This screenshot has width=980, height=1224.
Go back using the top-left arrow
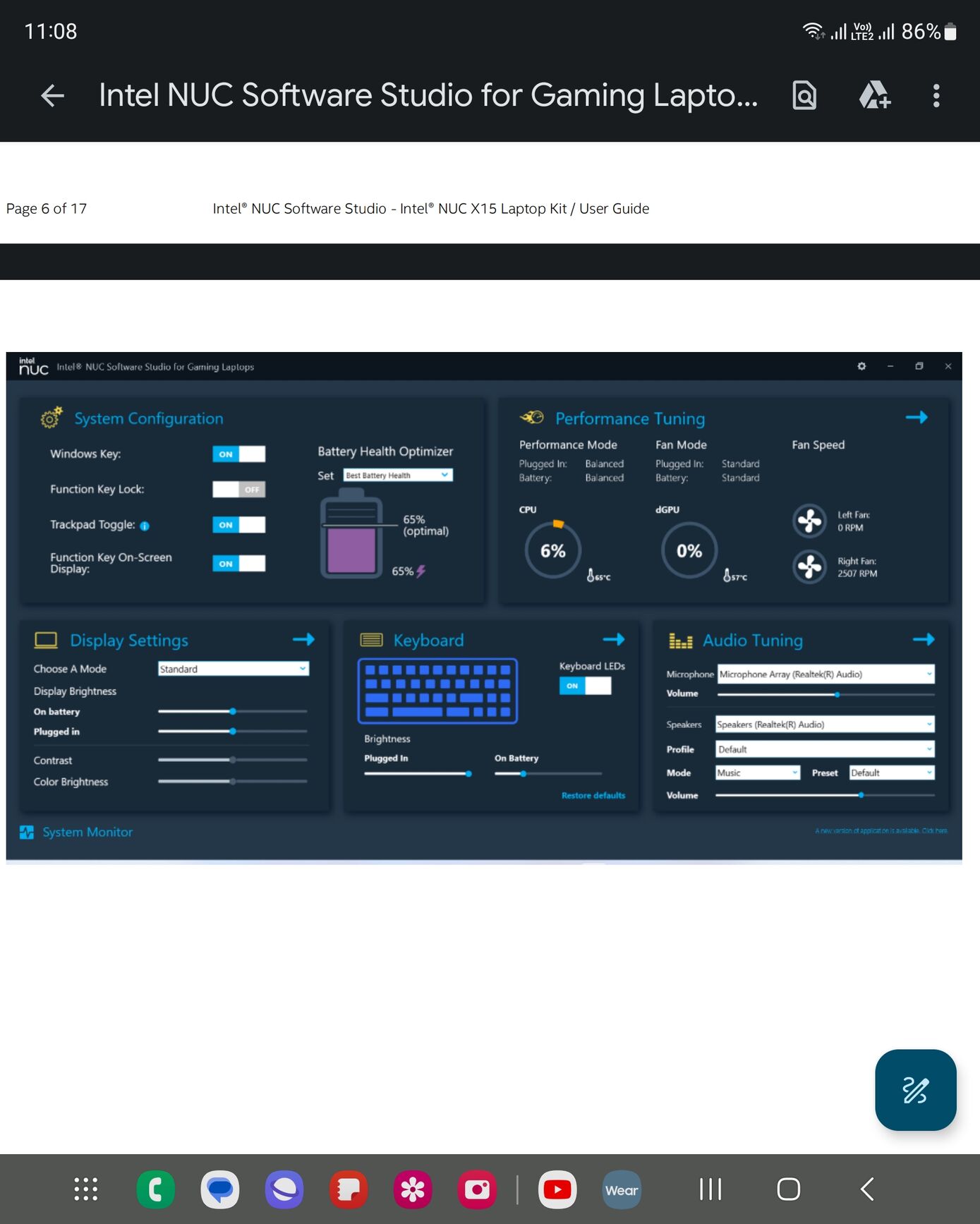(53, 95)
